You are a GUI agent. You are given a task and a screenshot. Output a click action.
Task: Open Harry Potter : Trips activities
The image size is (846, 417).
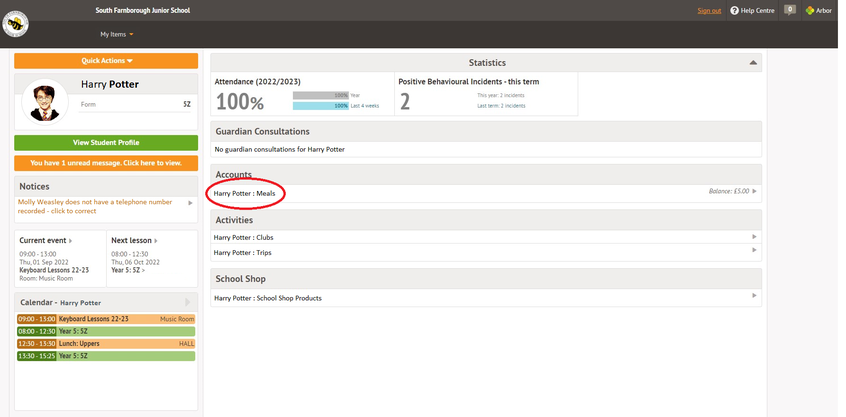coord(242,252)
